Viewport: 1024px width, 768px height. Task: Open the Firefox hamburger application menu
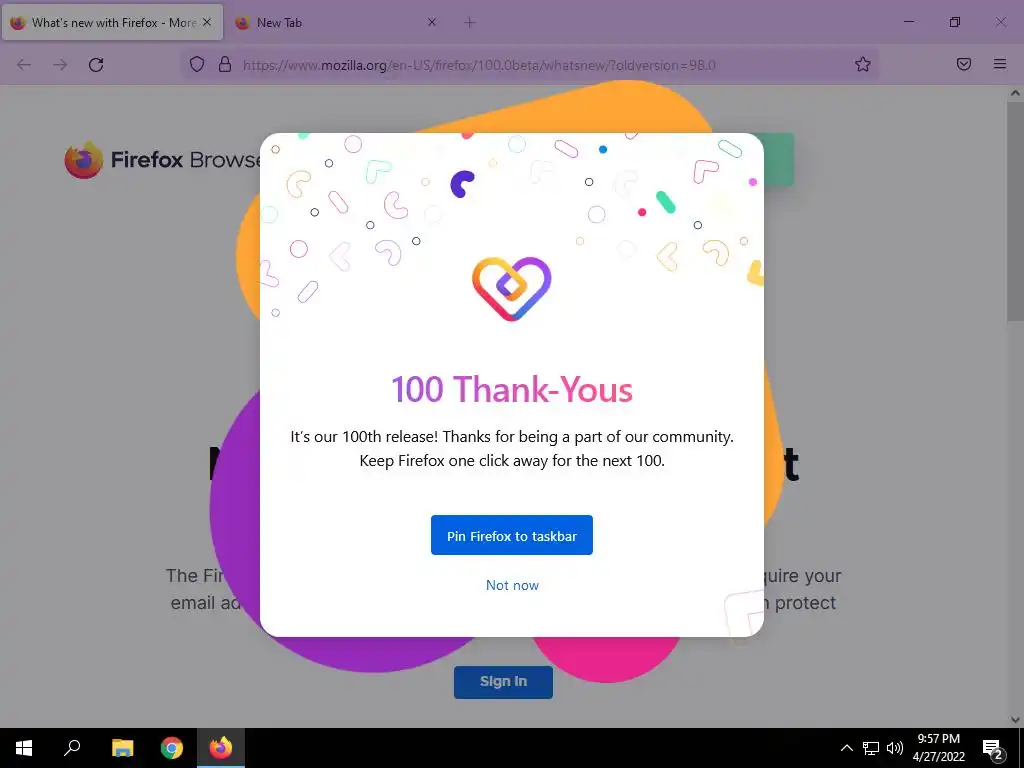1000,64
